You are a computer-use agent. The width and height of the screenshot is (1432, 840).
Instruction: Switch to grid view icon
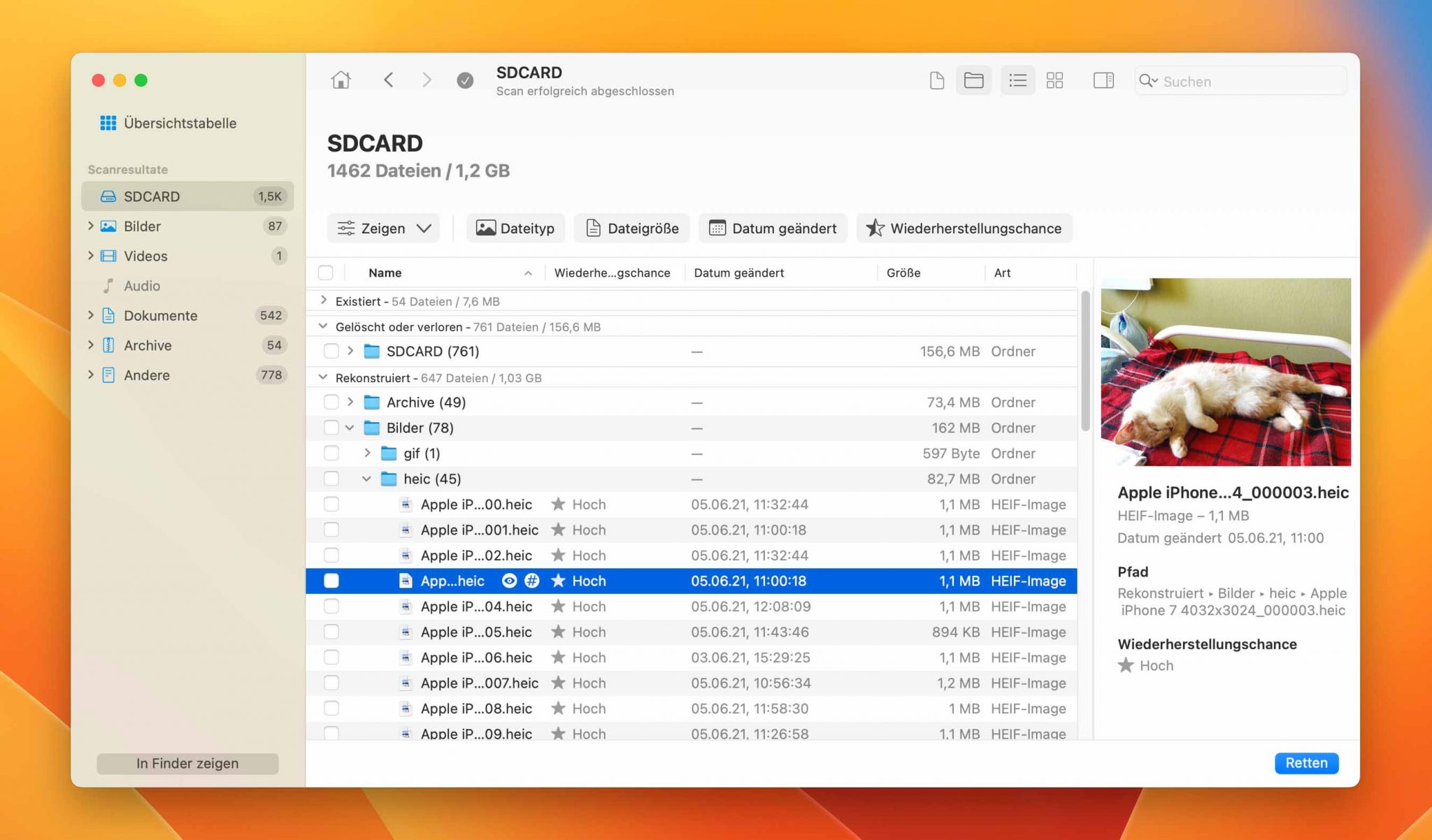[1054, 80]
